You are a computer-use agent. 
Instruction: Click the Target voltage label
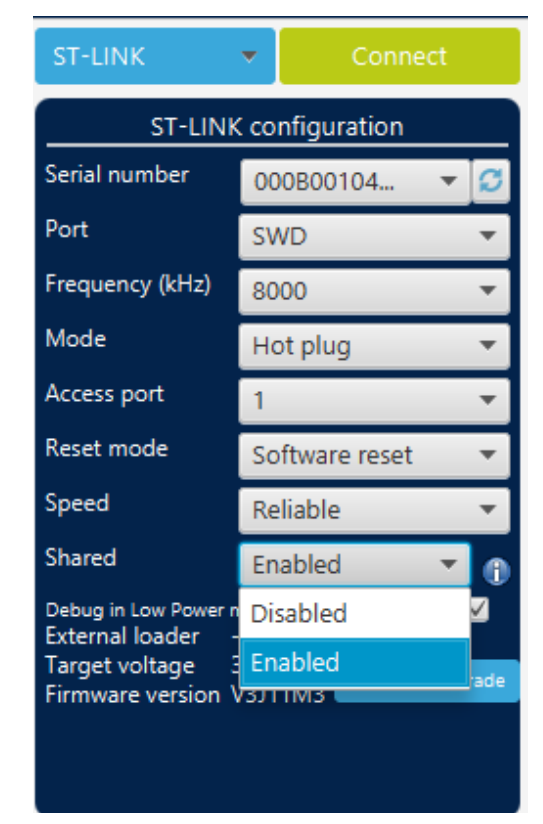pyautogui.click(x=120, y=666)
